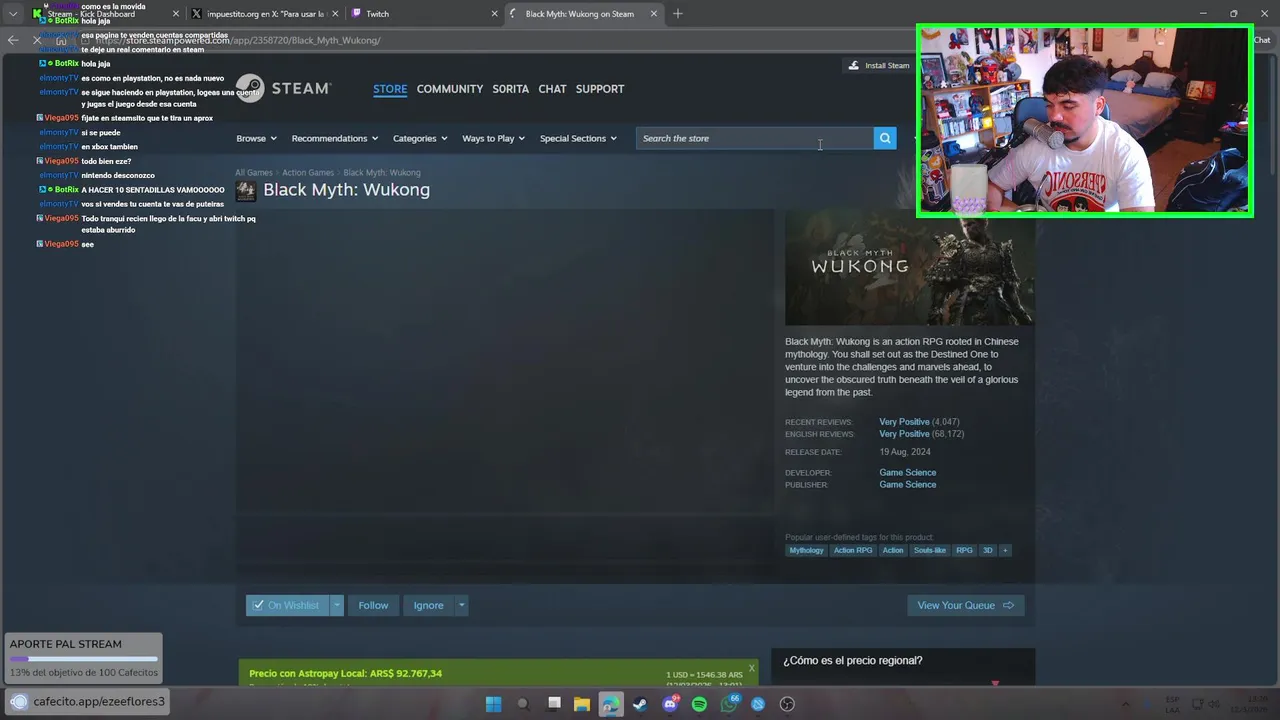Open the Windows Start menu

[x=493, y=704]
